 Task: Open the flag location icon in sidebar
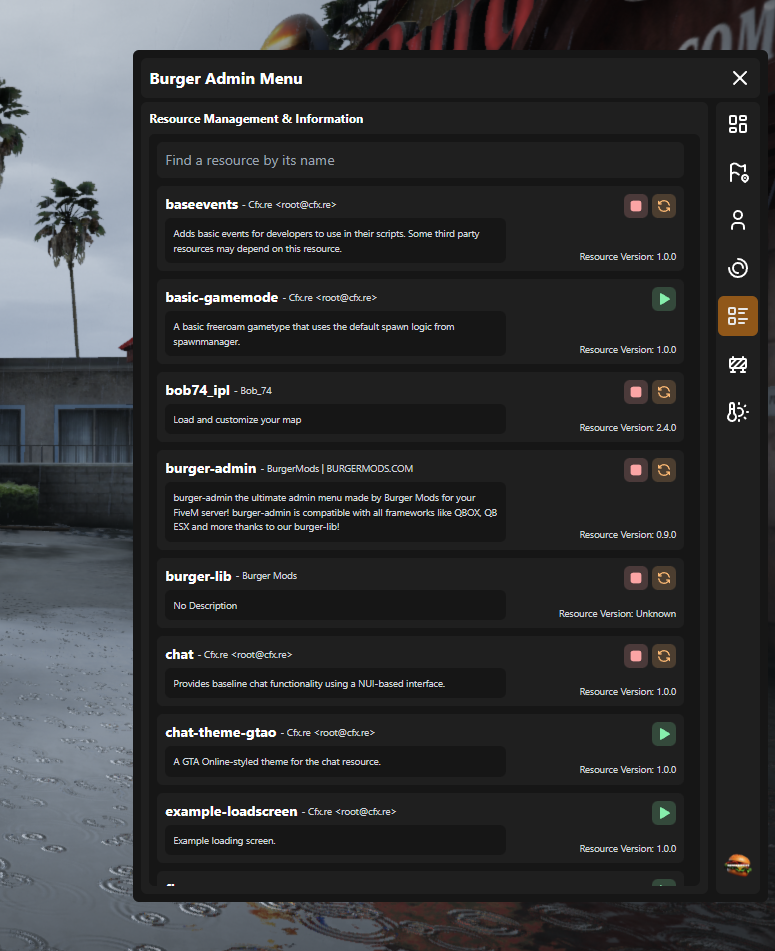point(737,172)
